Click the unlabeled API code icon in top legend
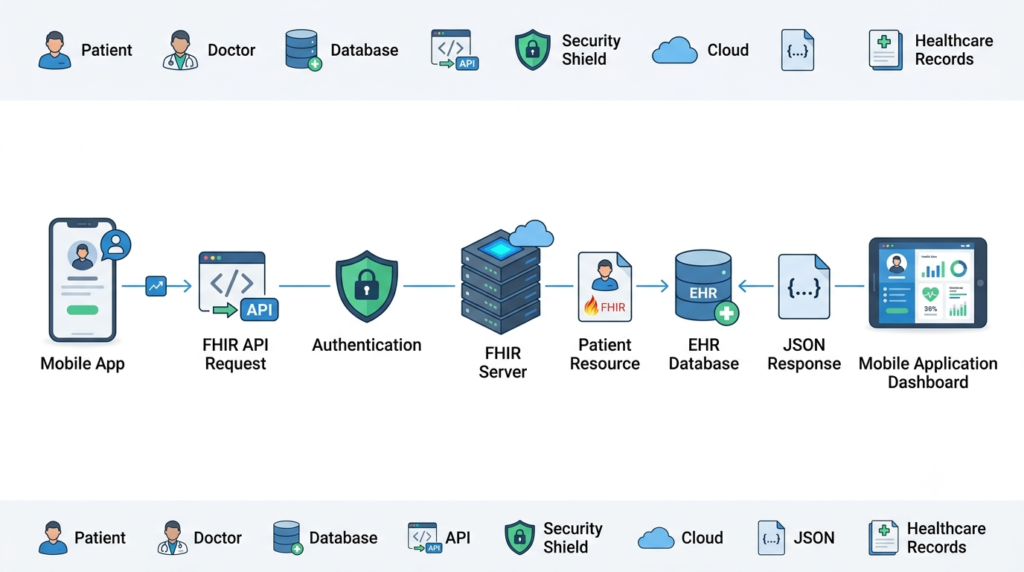The height and width of the screenshot is (572, 1024). click(x=455, y=50)
